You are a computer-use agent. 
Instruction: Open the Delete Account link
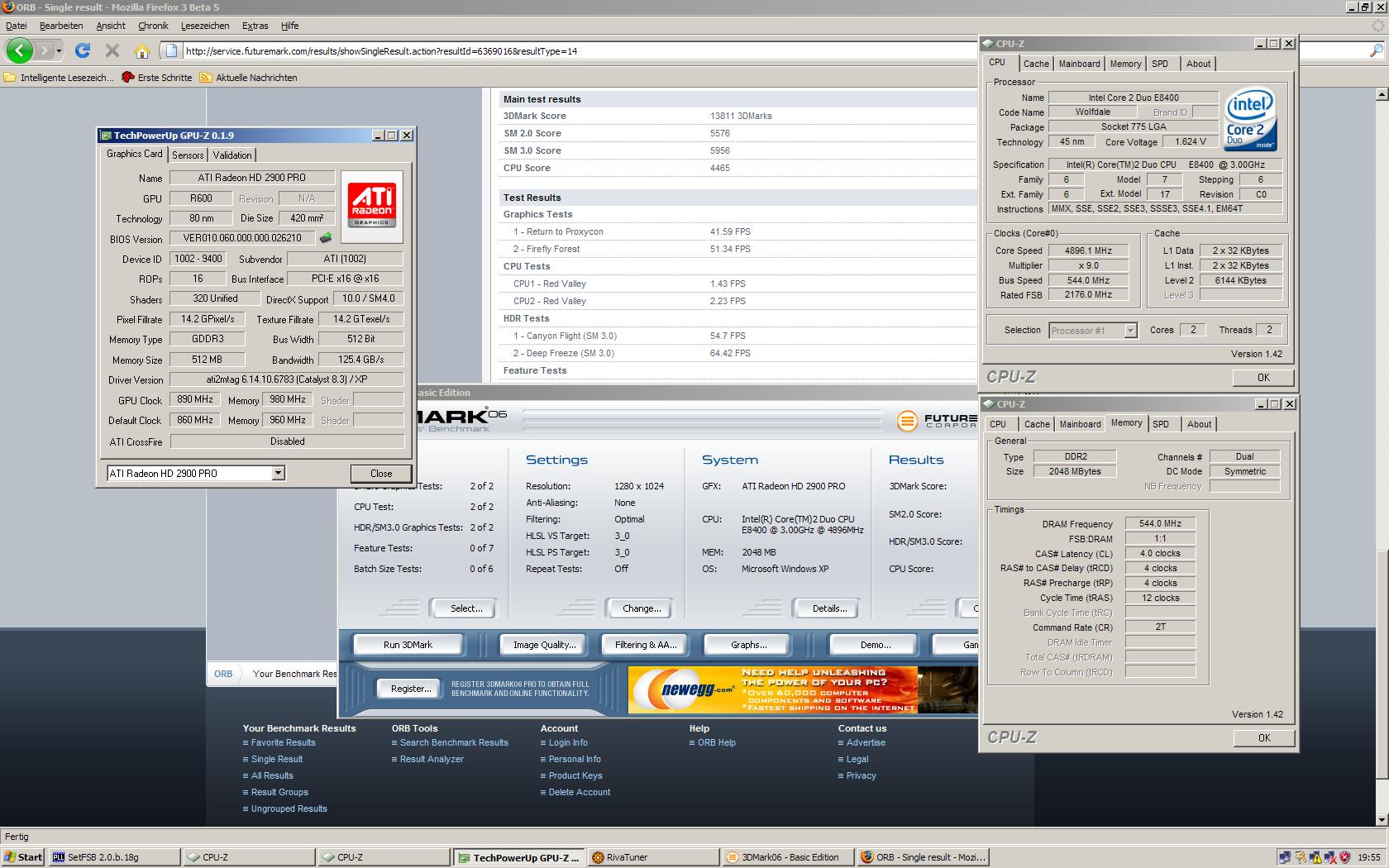click(579, 792)
